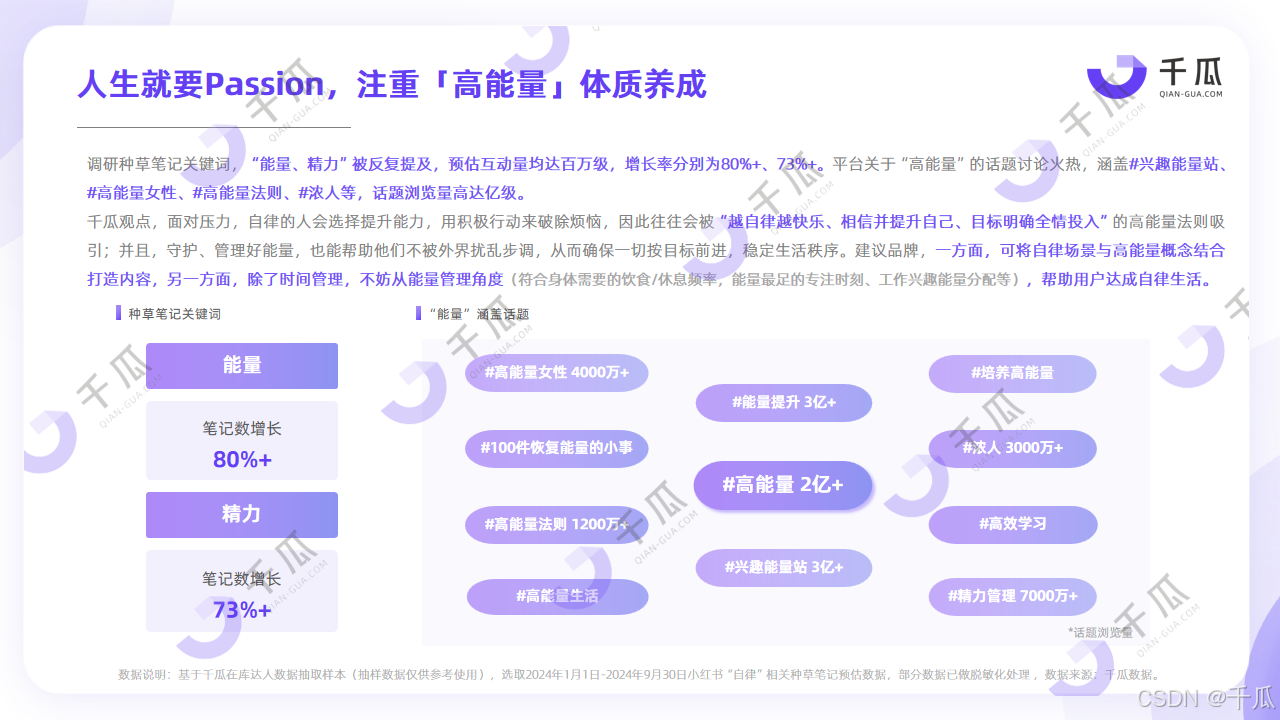Image resolution: width=1280 pixels, height=720 pixels.
Task: Click the #100件恢复能量的小事 pill
Action: tap(557, 448)
